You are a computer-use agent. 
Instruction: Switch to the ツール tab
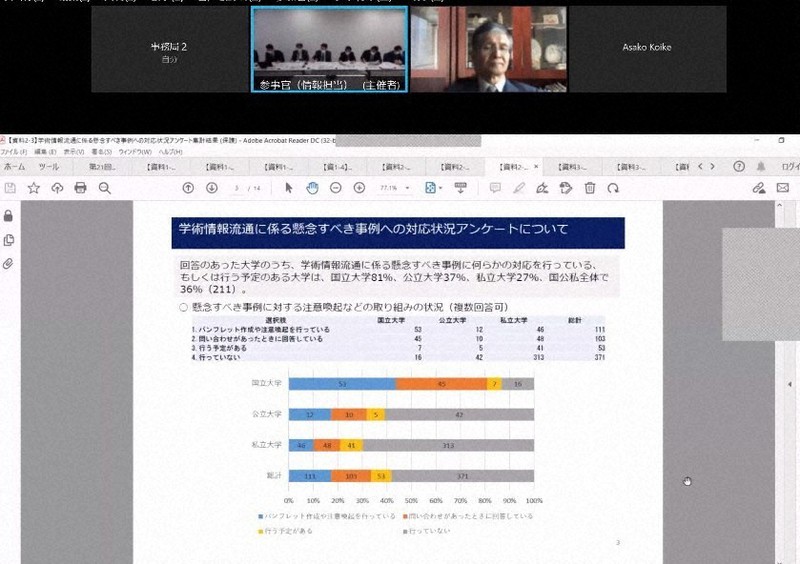point(49,167)
